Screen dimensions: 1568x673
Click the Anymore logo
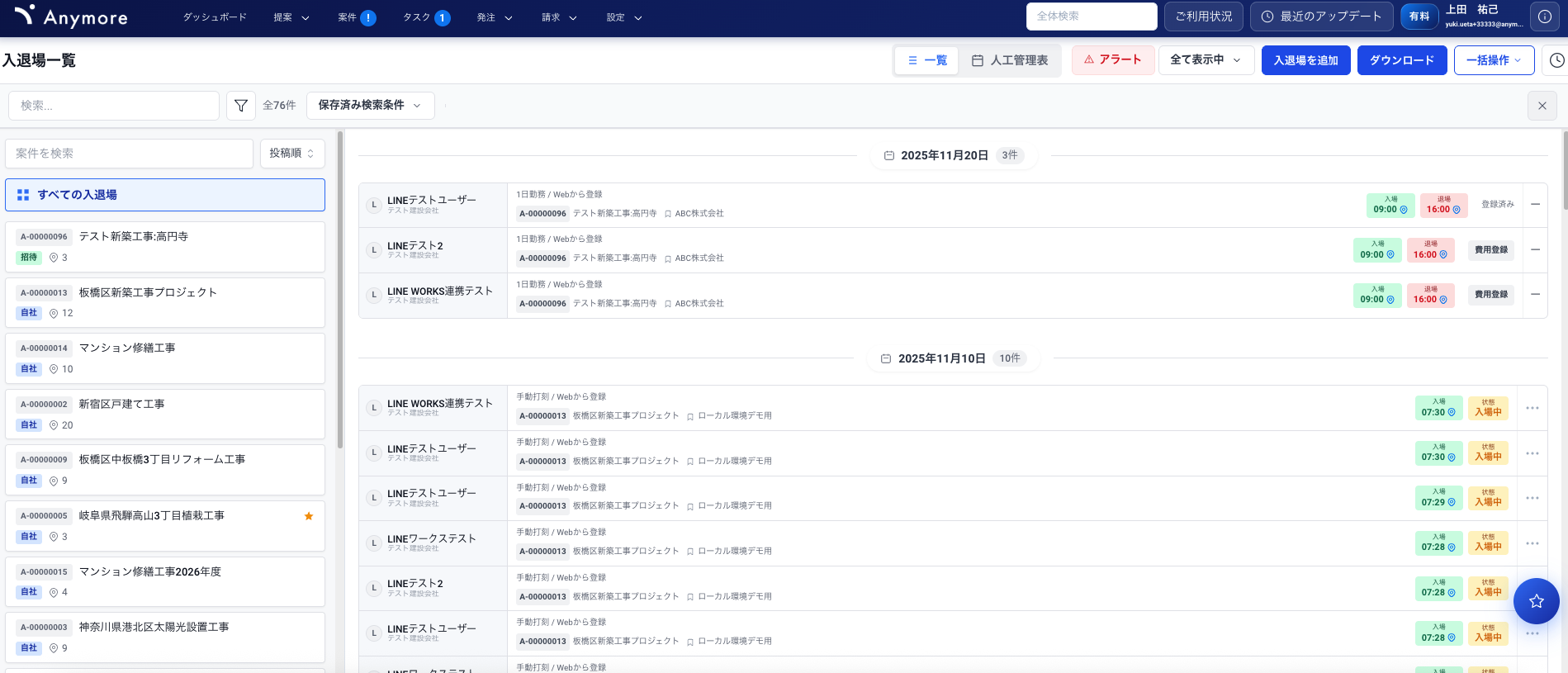click(x=71, y=17)
